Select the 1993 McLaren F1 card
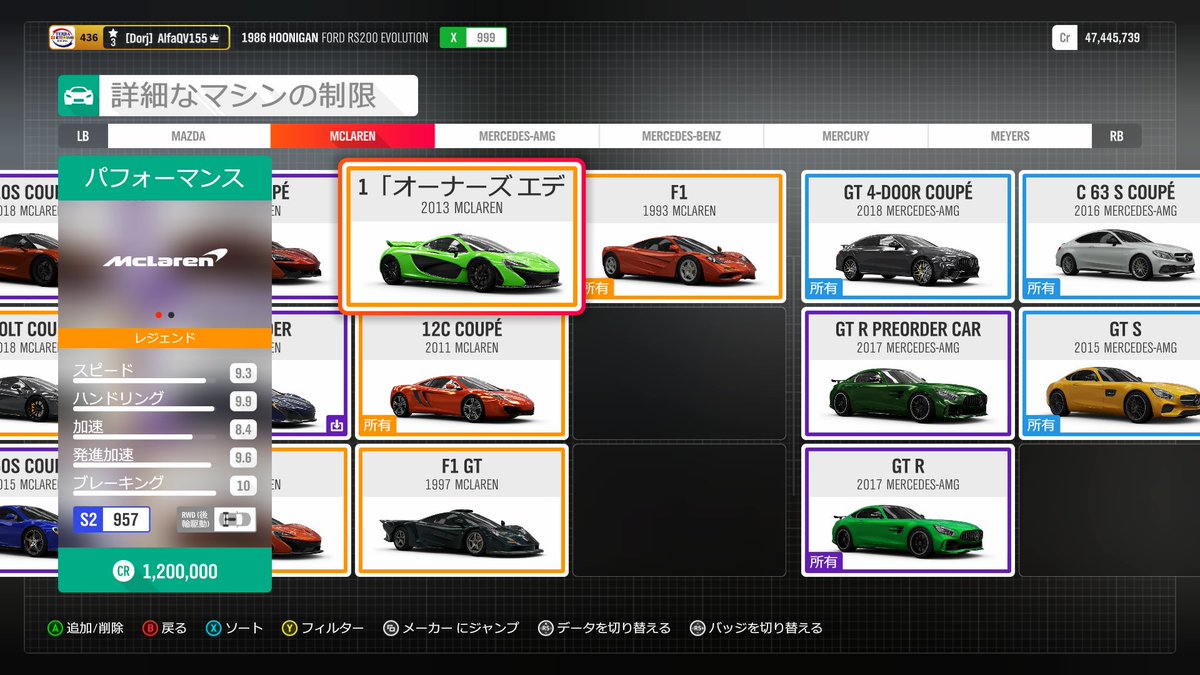1200x675 pixels. tap(680, 237)
